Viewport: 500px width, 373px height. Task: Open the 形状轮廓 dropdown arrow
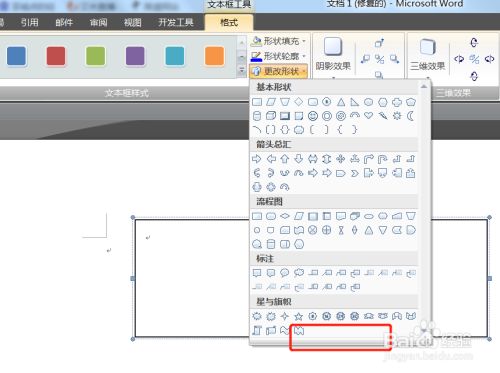click(x=304, y=56)
